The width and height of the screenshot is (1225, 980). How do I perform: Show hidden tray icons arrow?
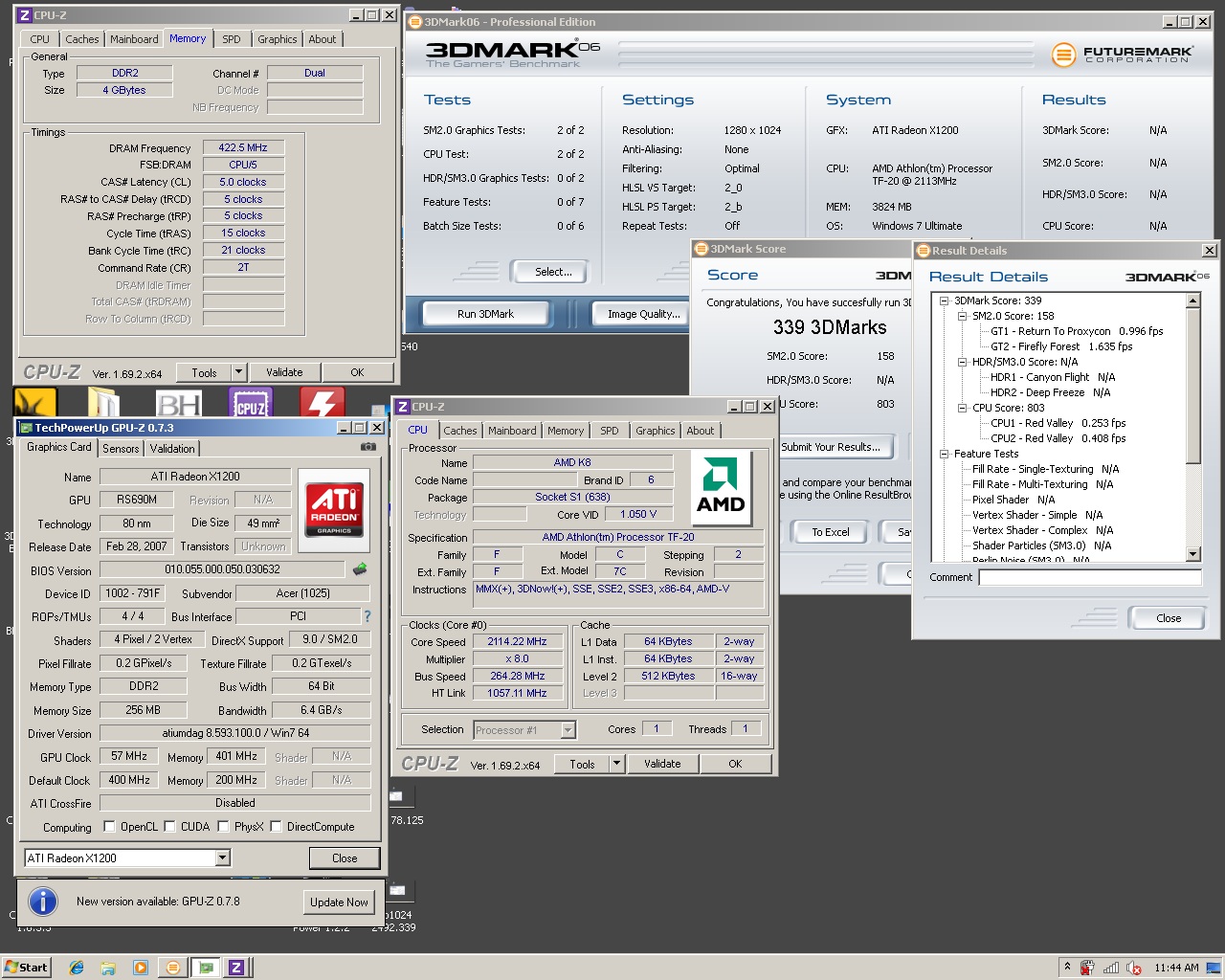click(x=1067, y=967)
